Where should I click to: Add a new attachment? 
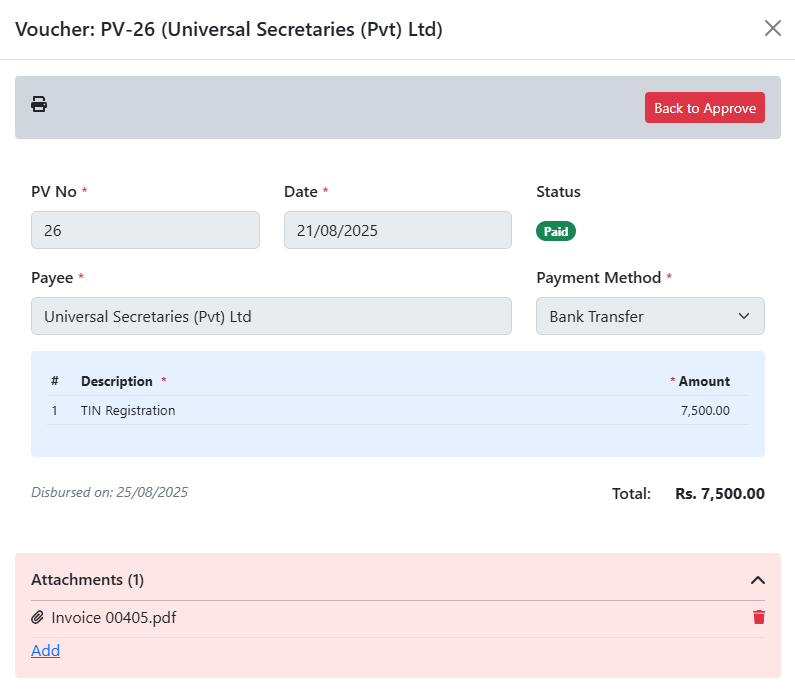point(46,650)
